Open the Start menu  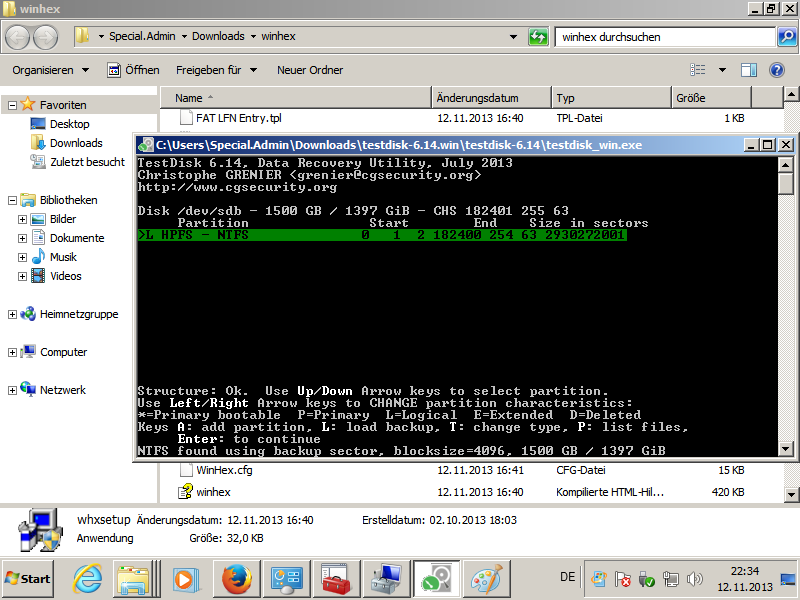coord(27,579)
